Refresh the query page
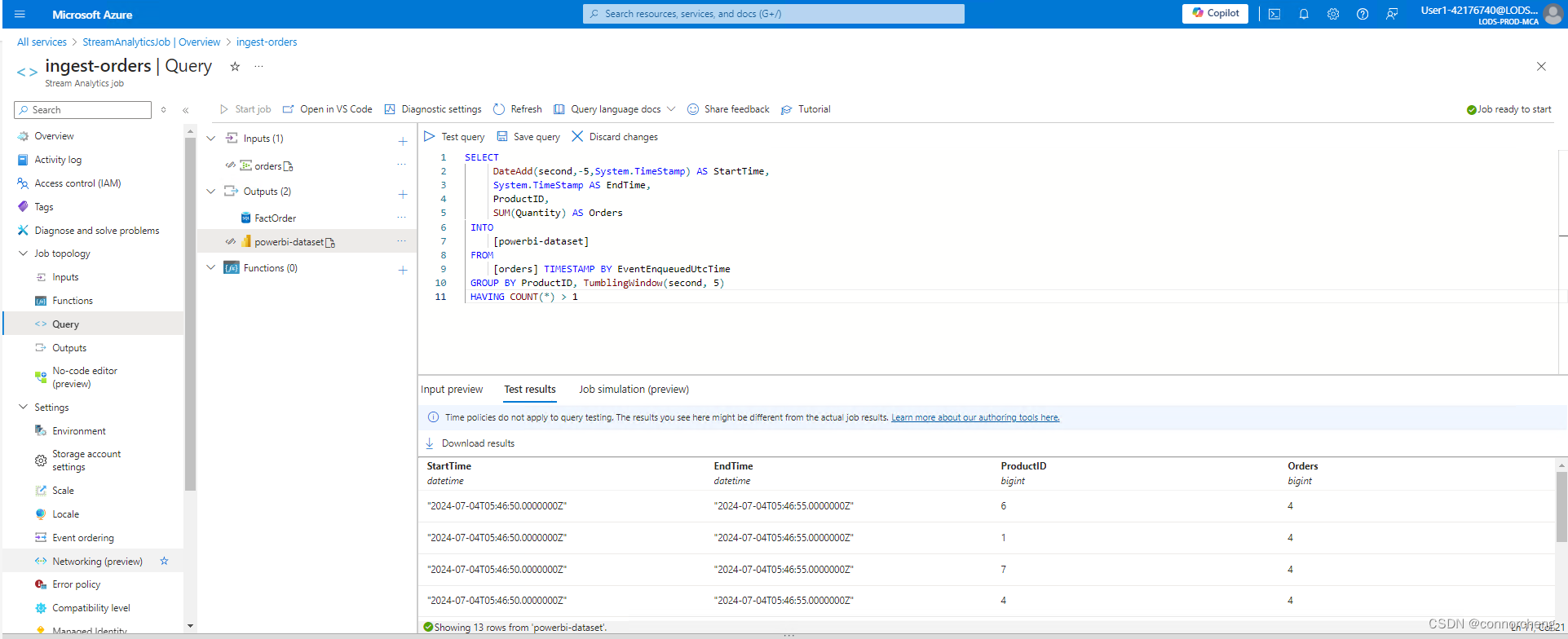 [518, 109]
